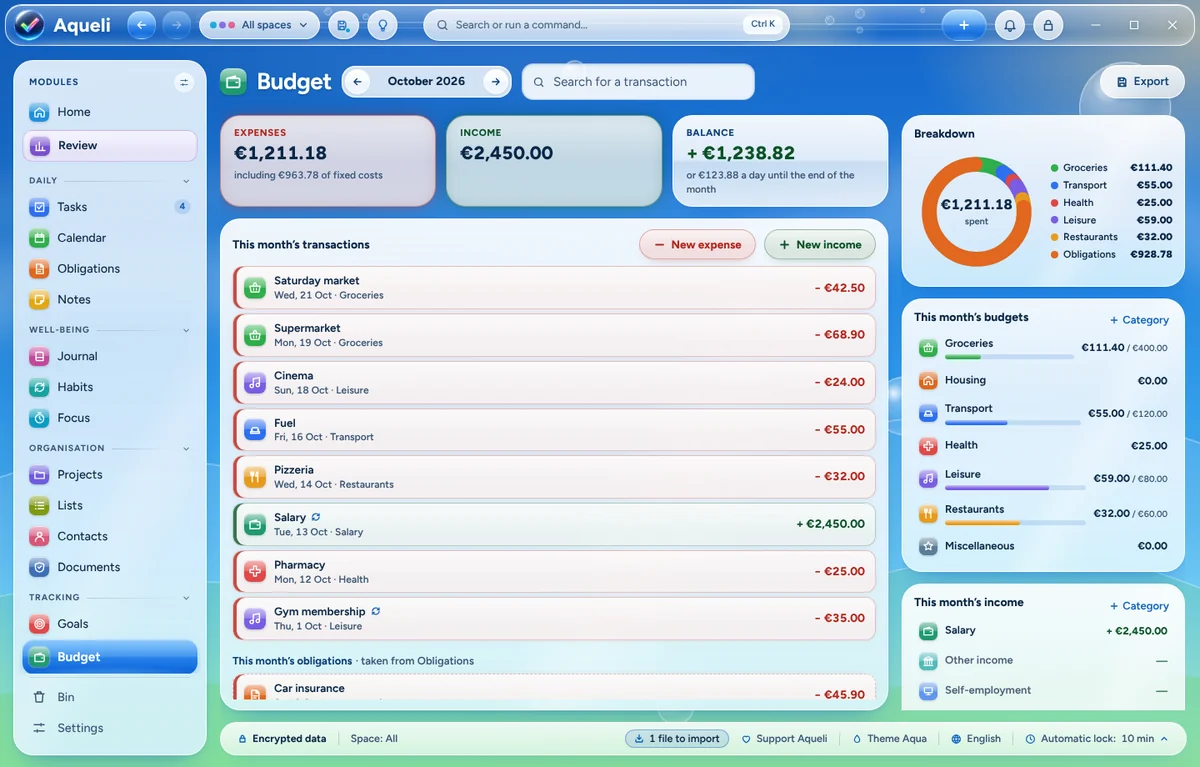1200x767 pixels.
Task: Open the quick note document icon in the toolbar
Action: pos(343,25)
